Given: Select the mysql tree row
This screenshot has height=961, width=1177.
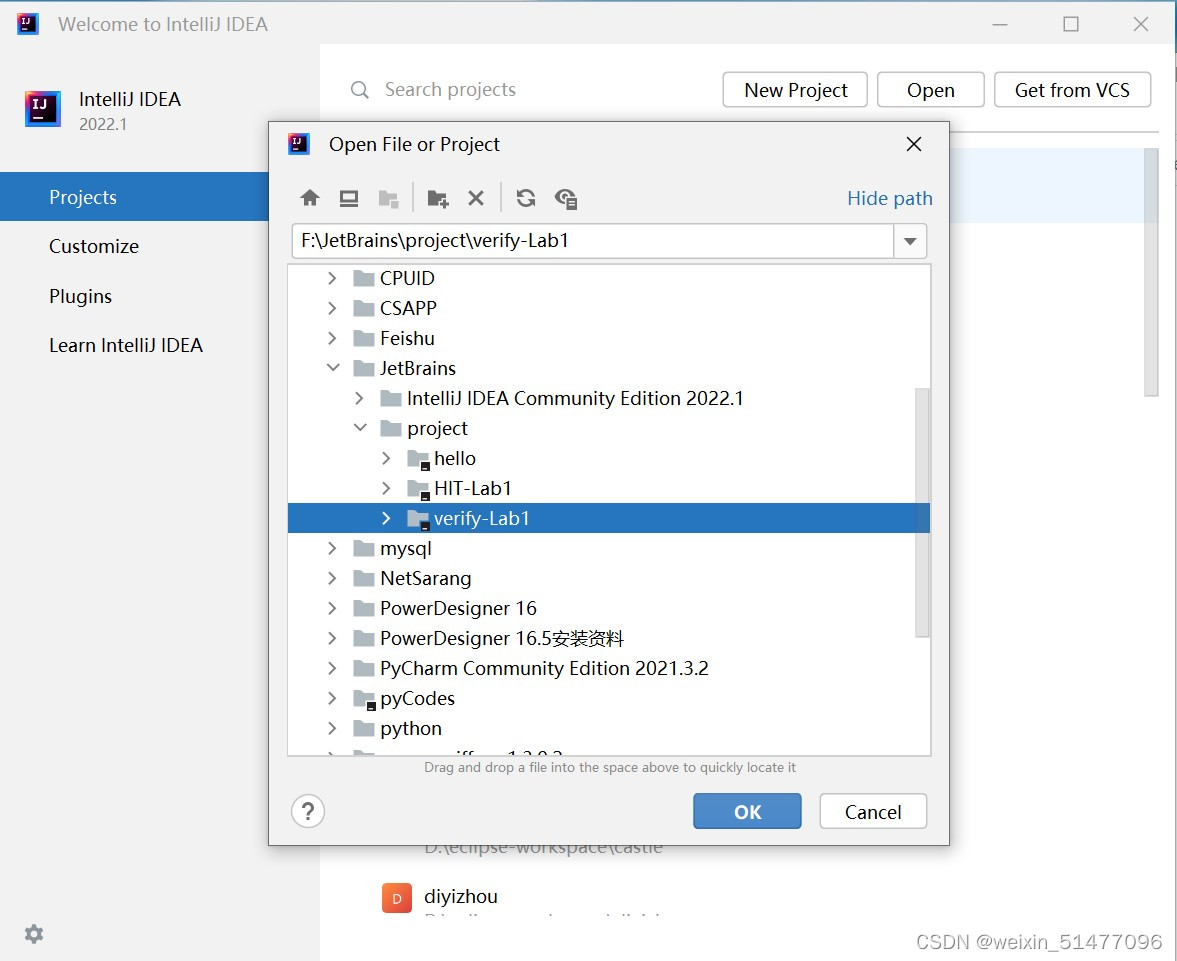Looking at the screenshot, I should click(609, 548).
